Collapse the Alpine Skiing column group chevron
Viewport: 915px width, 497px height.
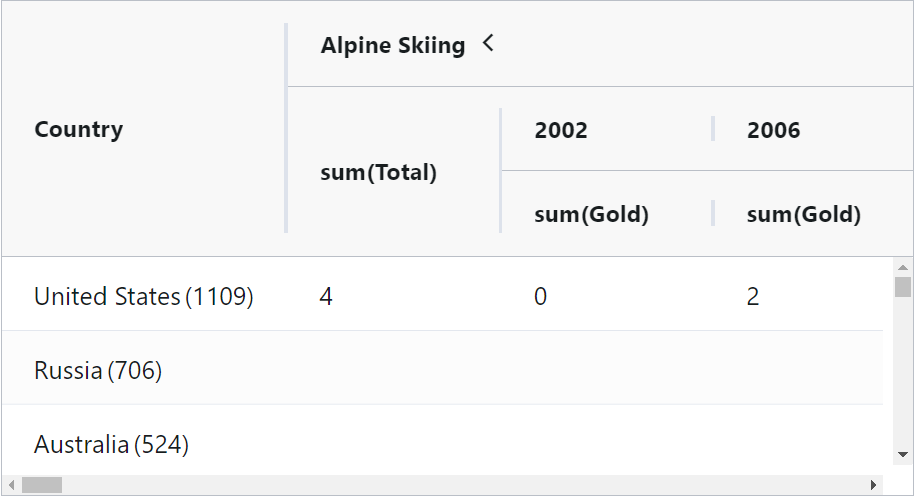click(x=488, y=44)
